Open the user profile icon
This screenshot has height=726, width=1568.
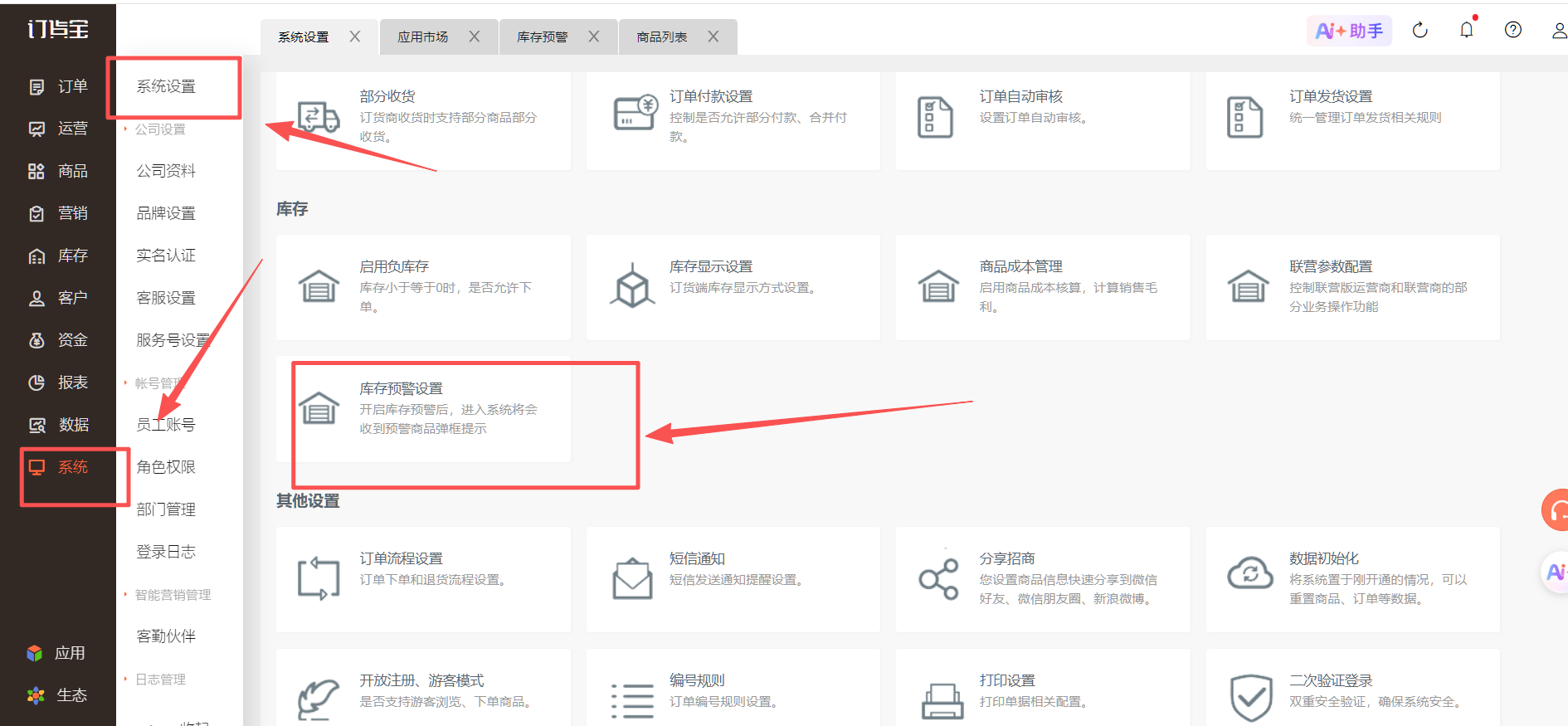[1559, 31]
